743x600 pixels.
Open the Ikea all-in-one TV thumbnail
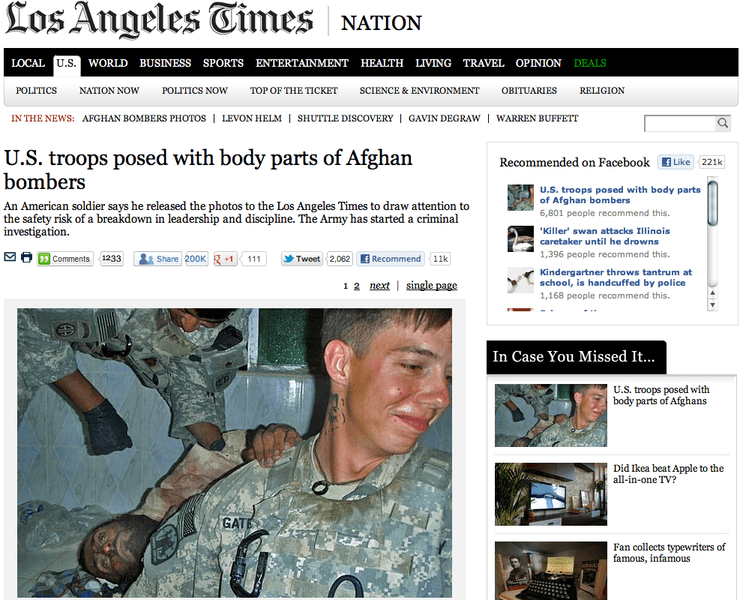click(551, 494)
